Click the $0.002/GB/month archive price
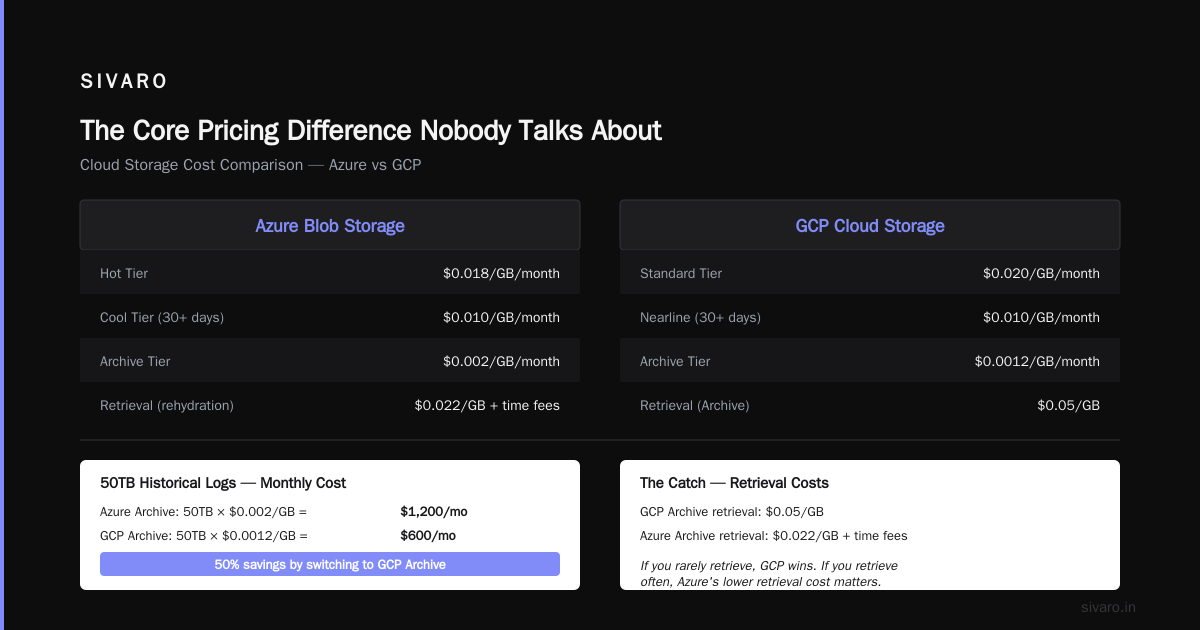The image size is (1200, 630). [x=501, y=361]
